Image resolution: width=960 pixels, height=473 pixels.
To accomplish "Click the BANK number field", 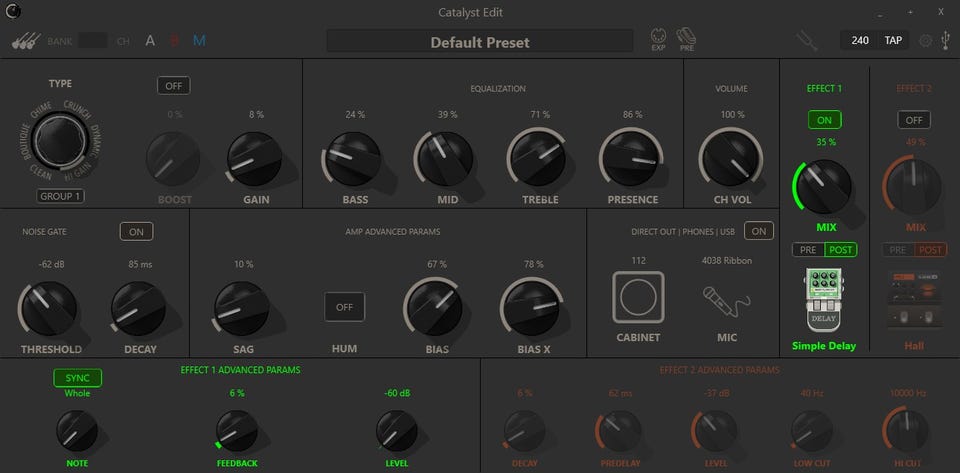I will [93, 41].
